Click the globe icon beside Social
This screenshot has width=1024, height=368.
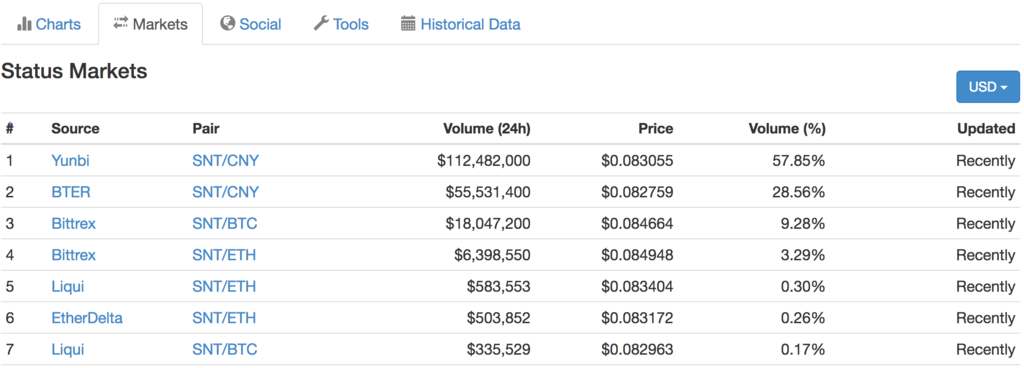tap(227, 24)
